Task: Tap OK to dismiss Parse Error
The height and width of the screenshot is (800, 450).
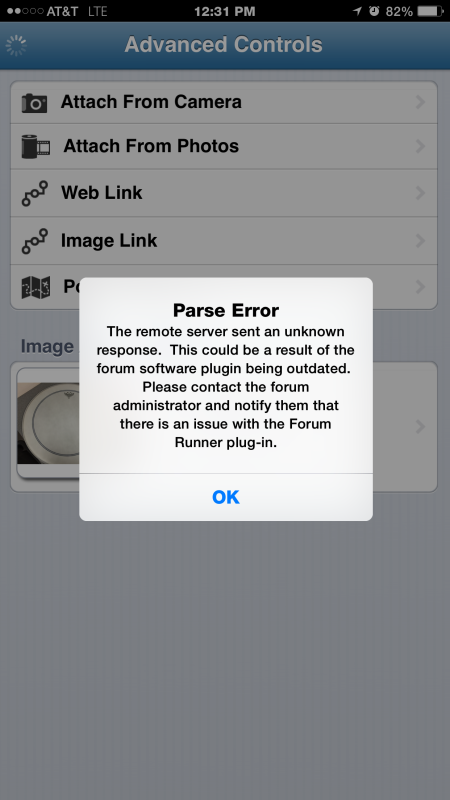Action: point(226,497)
